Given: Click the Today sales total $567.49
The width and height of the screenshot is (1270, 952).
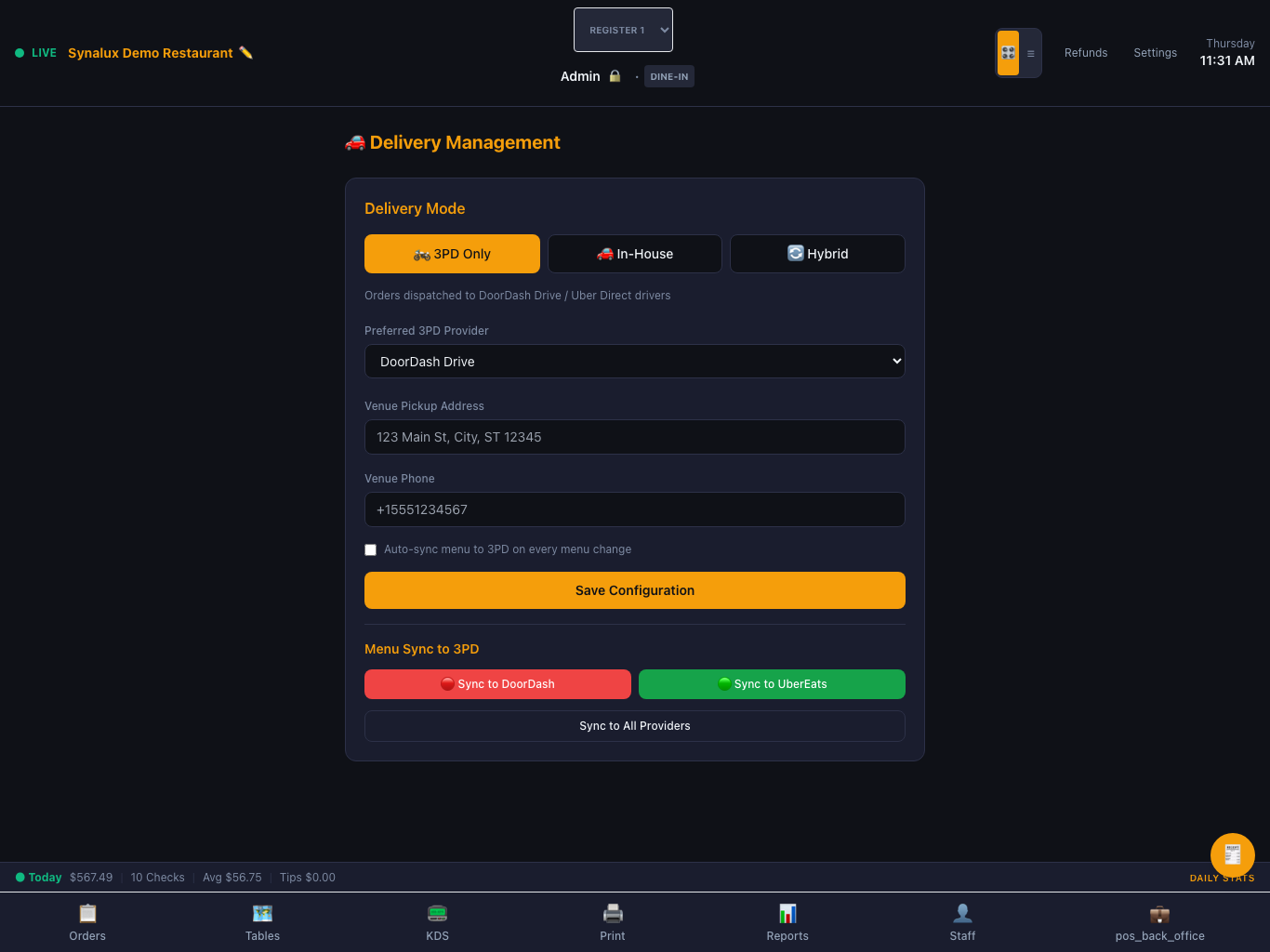Looking at the screenshot, I should pyautogui.click(x=91, y=878).
